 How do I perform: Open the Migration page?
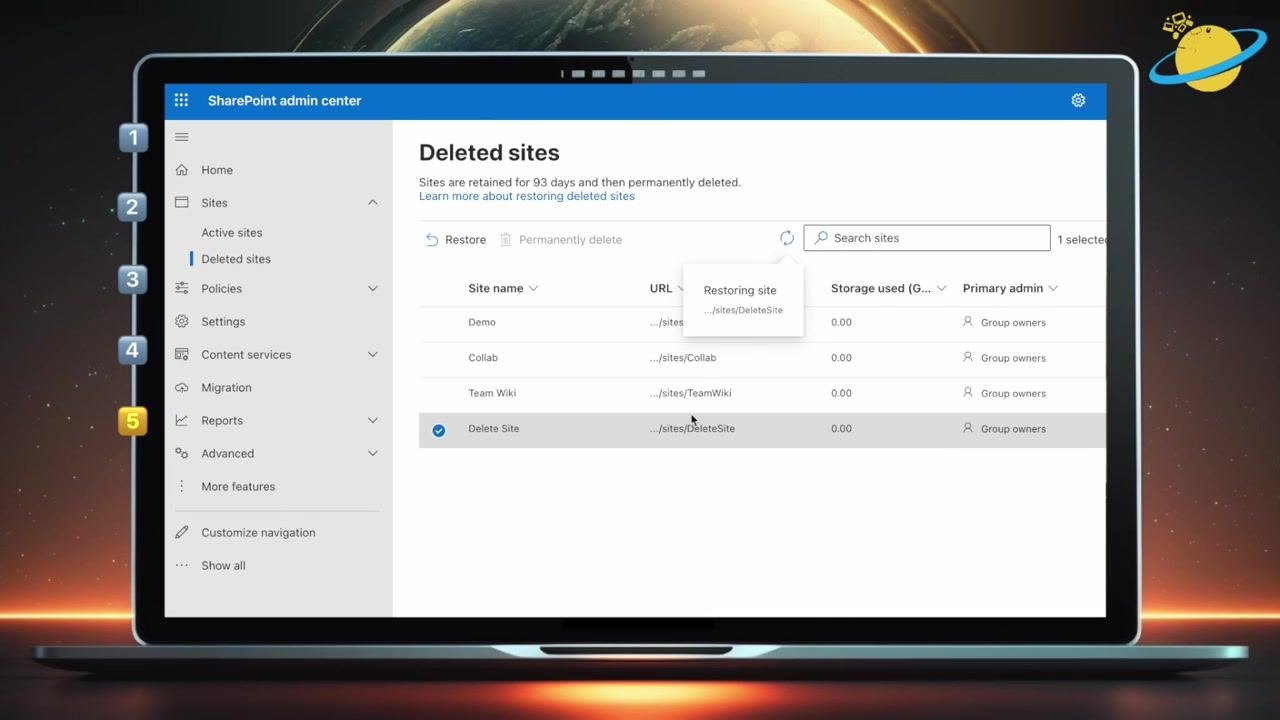click(226, 388)
